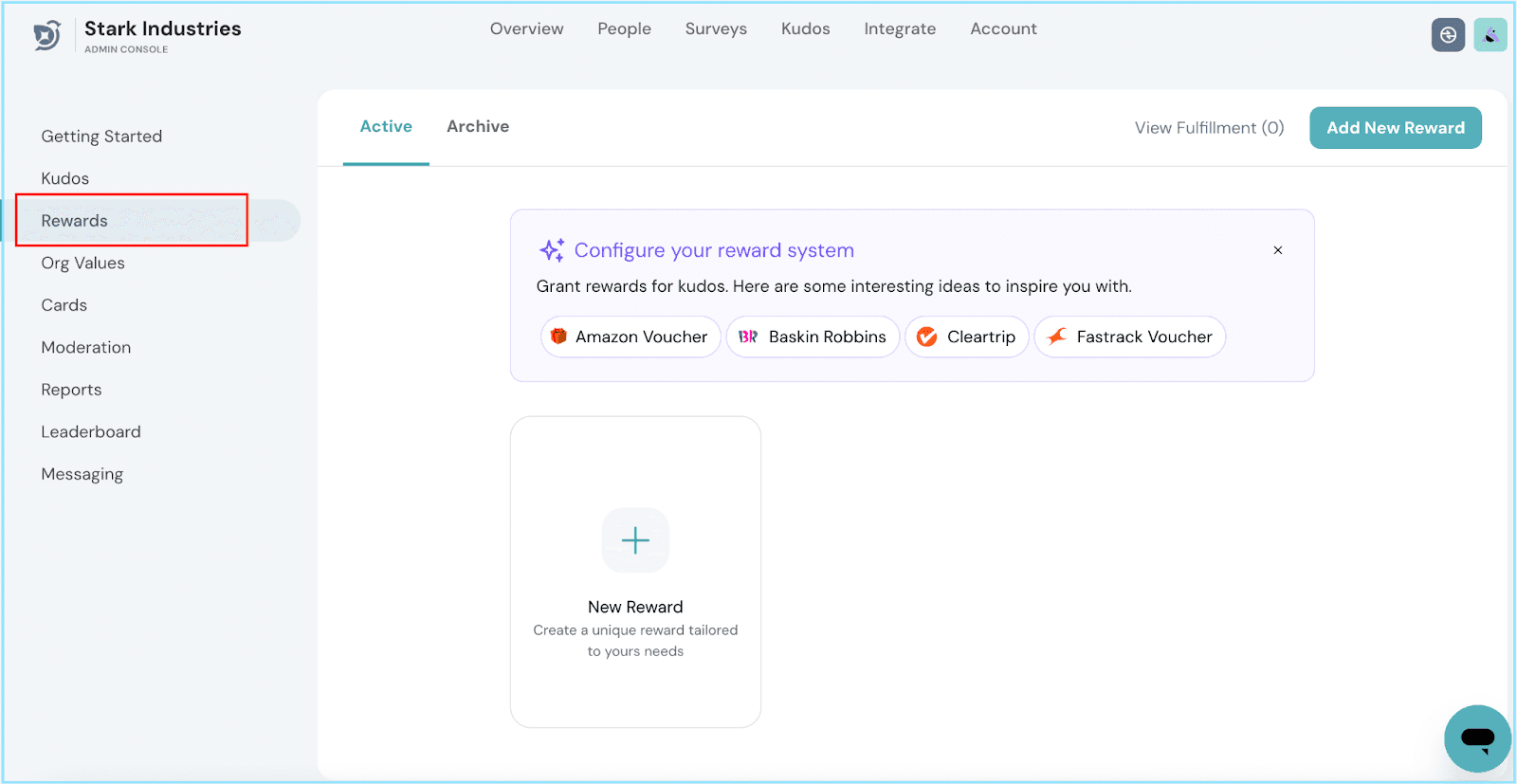This screenshot has width=1517, height=784.
Task: Navigate to Org Values in sidebar
Action: point(83,264)
